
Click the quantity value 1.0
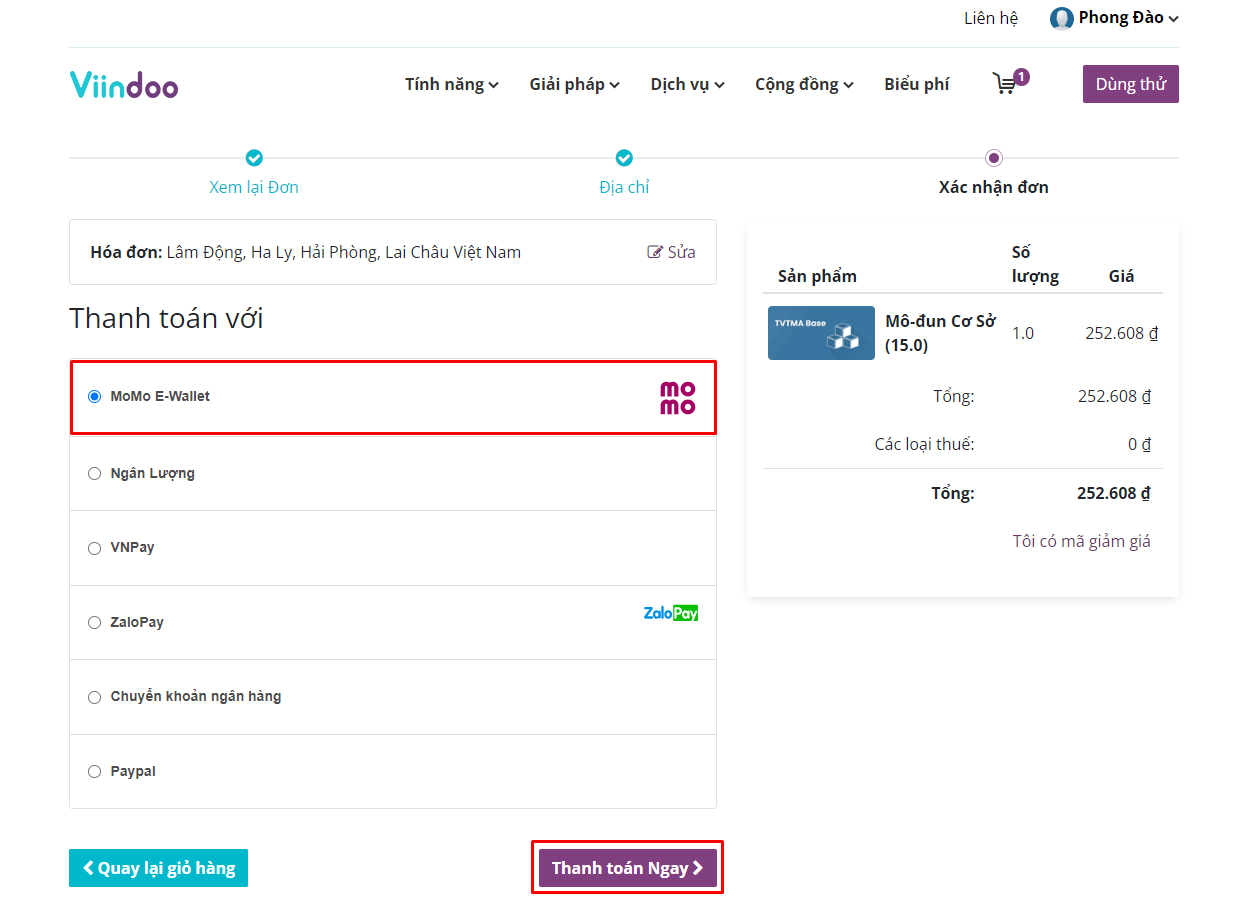(1023, 333)
